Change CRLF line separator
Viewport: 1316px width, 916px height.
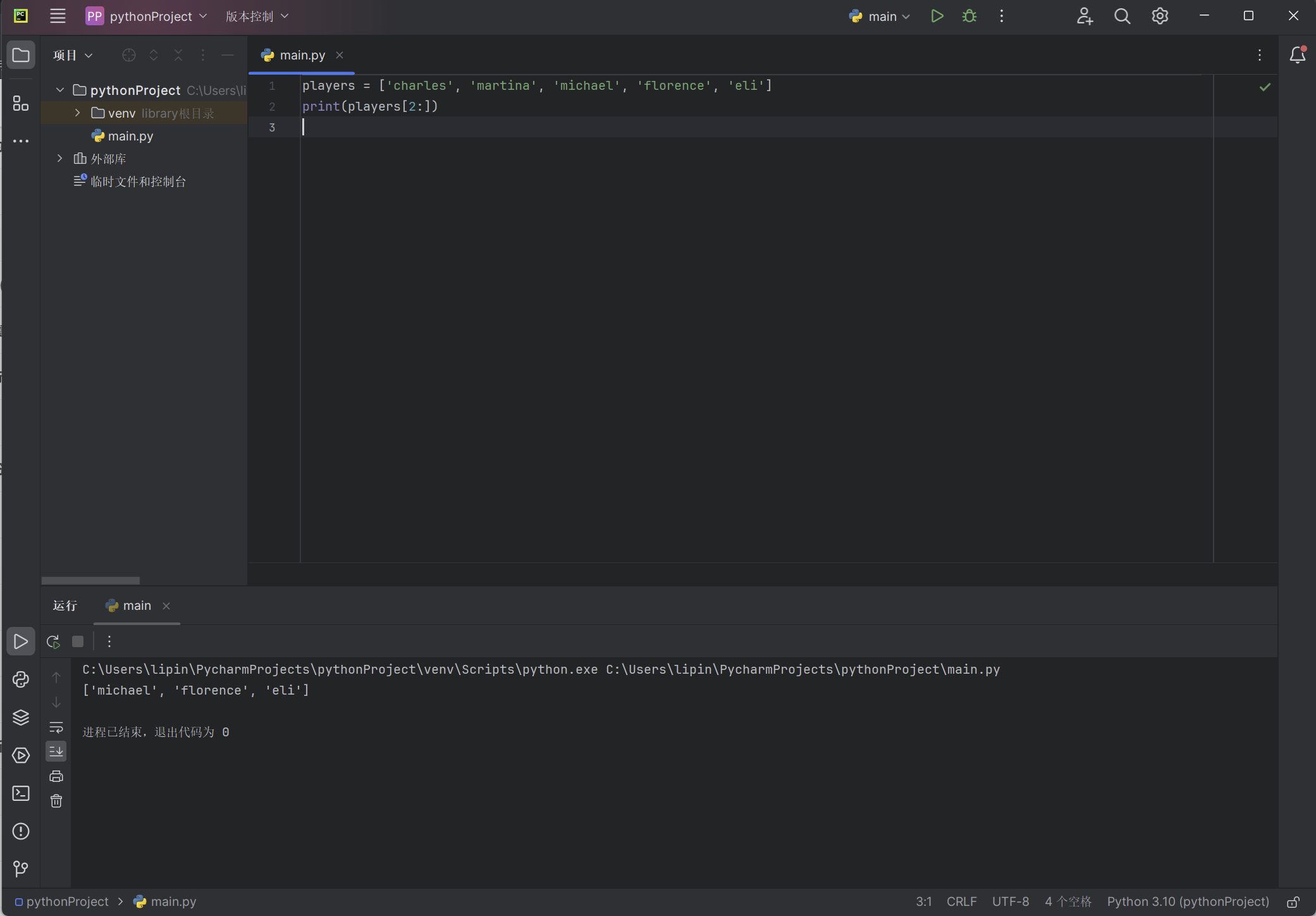click(961, 902)
